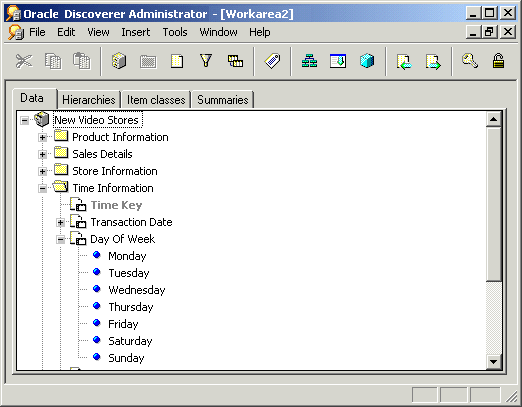Viewport: 522px width, 407px height.
Task: Expand the Store Information folder
Action: [42, 172]
